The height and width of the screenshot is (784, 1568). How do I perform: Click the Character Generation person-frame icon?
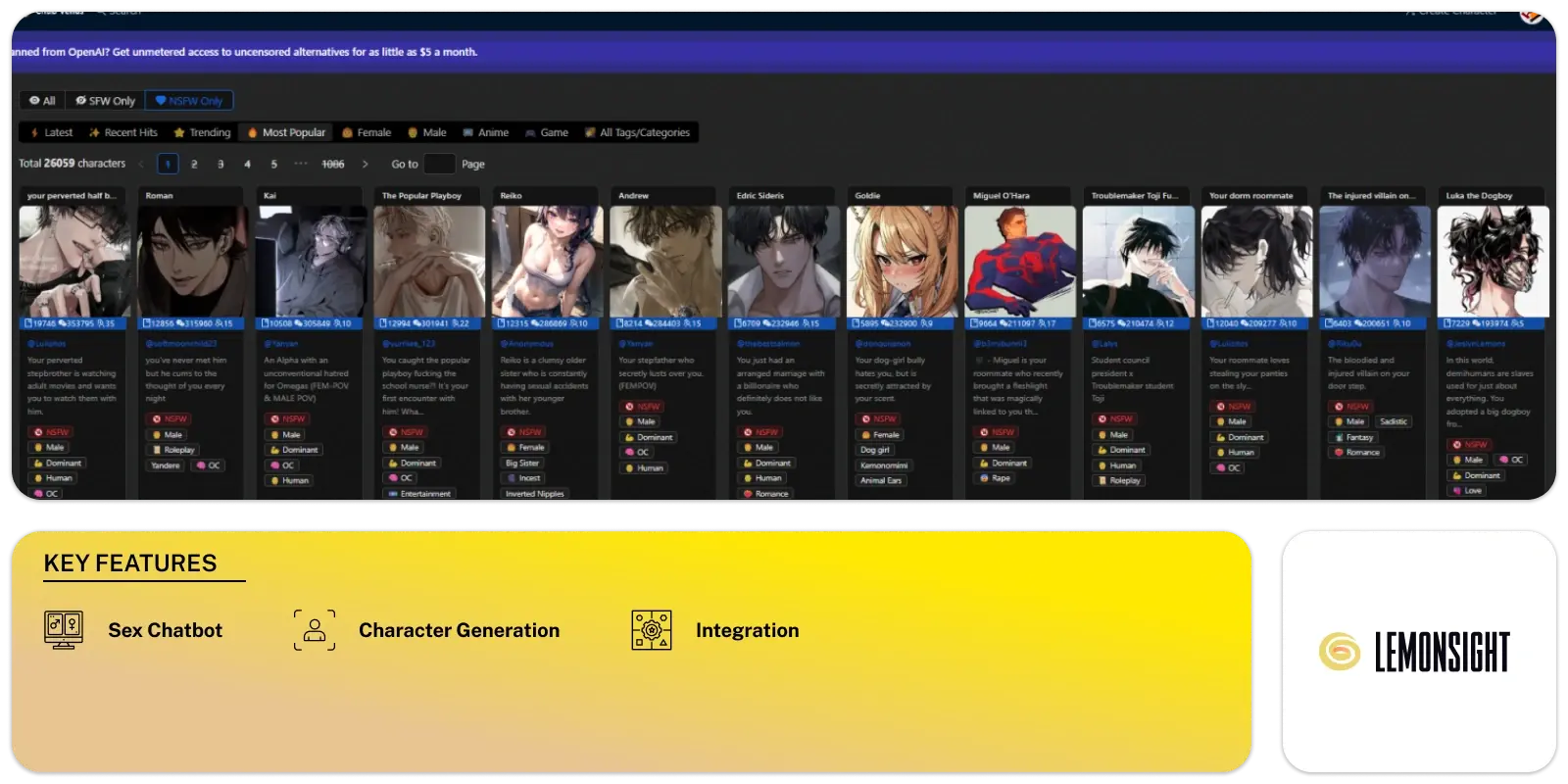coord(315,629)
